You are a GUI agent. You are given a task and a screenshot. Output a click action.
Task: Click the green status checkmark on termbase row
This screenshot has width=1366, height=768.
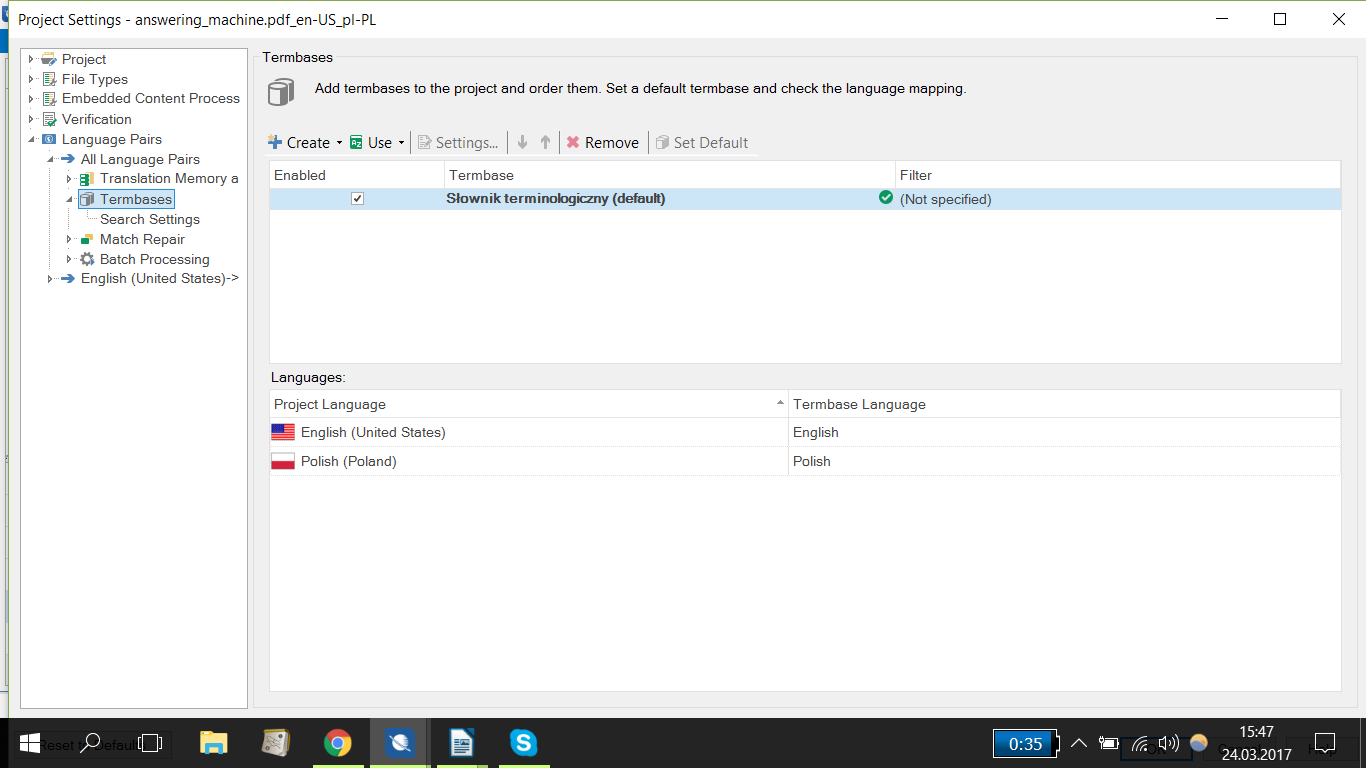tap(885, 198)
